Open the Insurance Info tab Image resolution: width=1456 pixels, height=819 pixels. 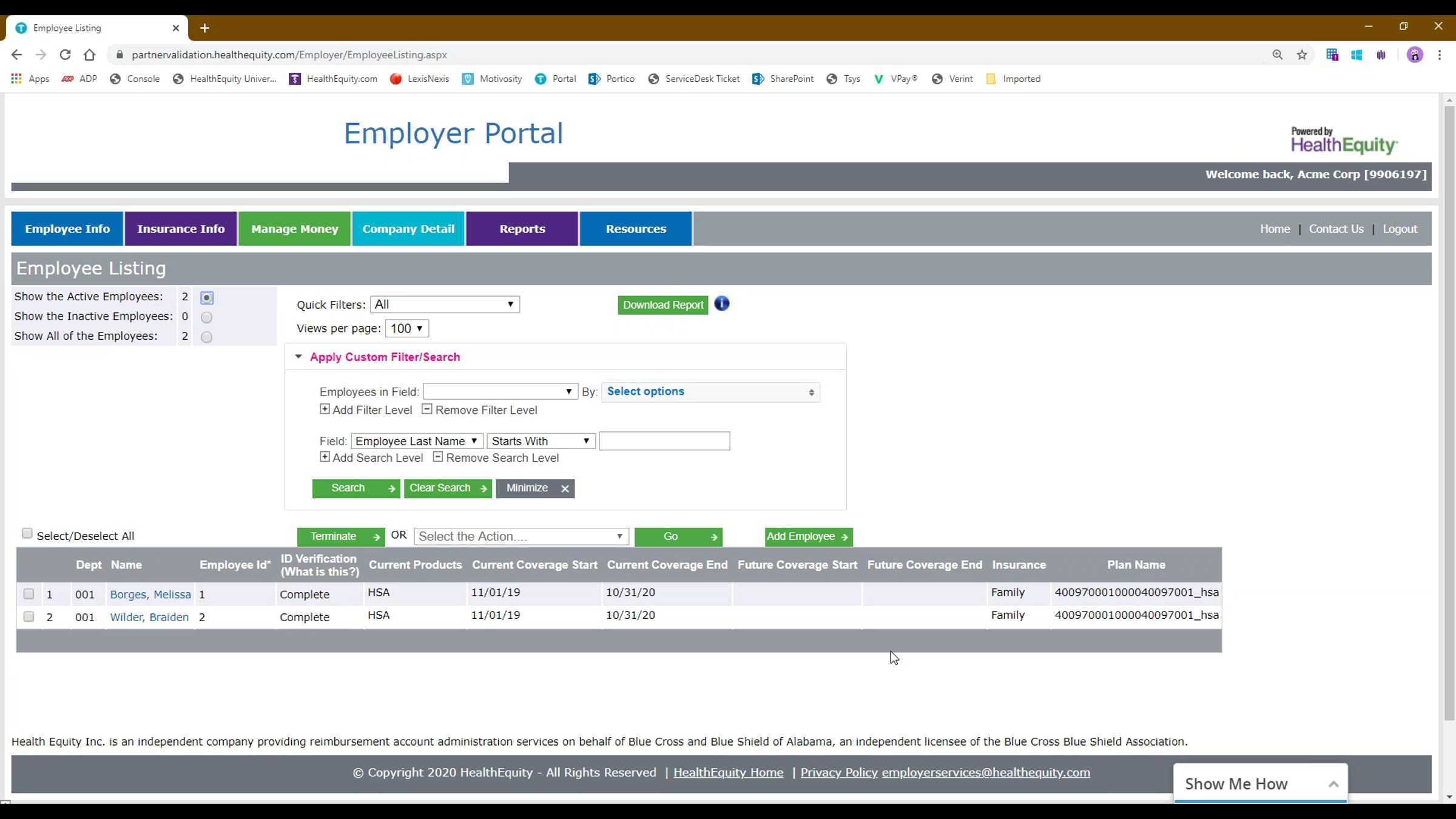[x=181, y=229]
